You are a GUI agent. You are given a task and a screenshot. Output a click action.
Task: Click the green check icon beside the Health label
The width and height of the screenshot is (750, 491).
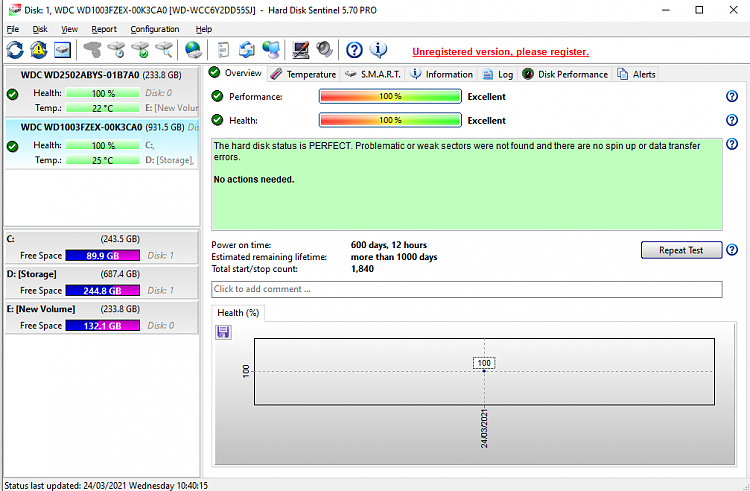pyautogui.click(x=217, y=120)
